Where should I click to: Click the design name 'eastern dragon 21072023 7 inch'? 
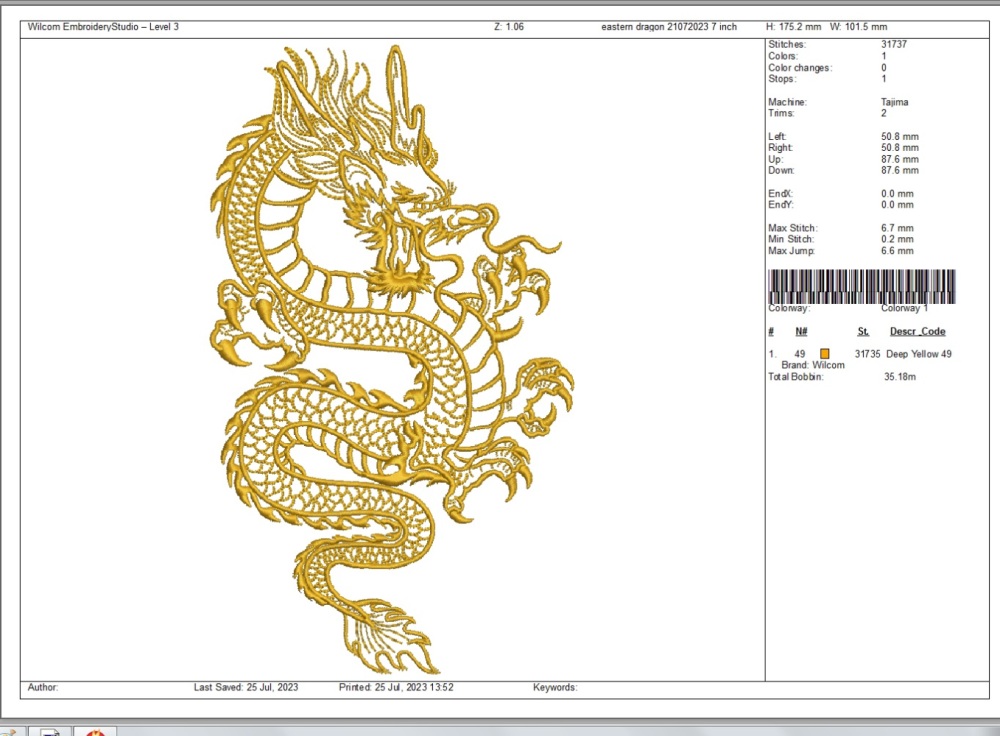tap(669, 27)
